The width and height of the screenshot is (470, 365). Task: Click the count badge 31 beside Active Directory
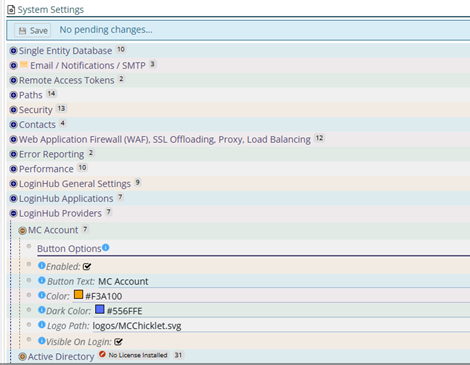[178, 355]
